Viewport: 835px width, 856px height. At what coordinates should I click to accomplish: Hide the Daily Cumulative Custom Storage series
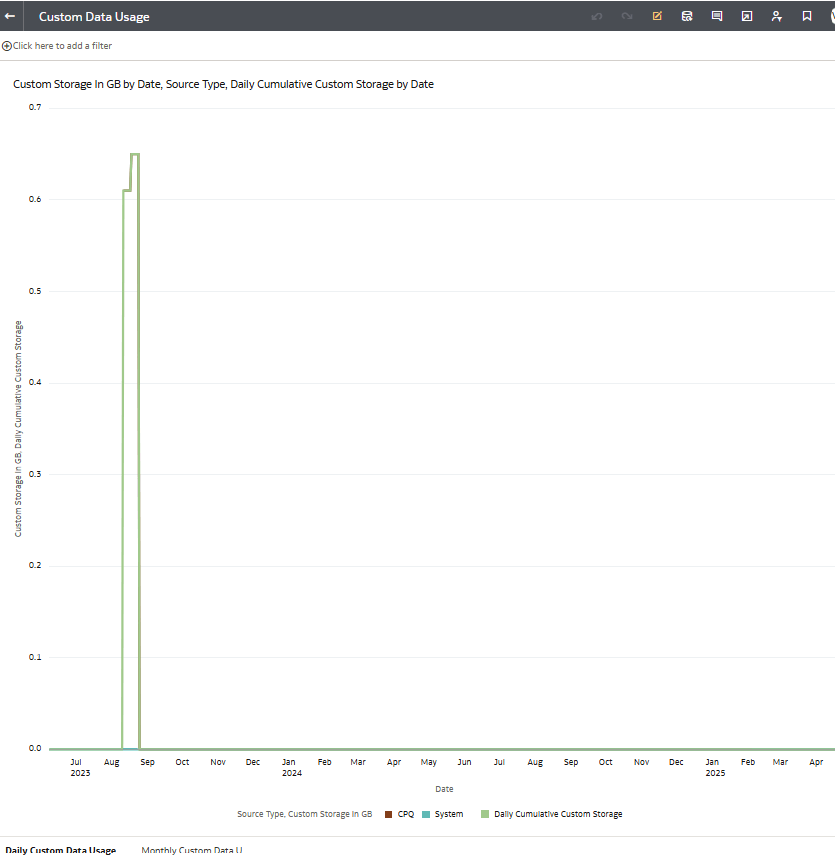(551, 814)
